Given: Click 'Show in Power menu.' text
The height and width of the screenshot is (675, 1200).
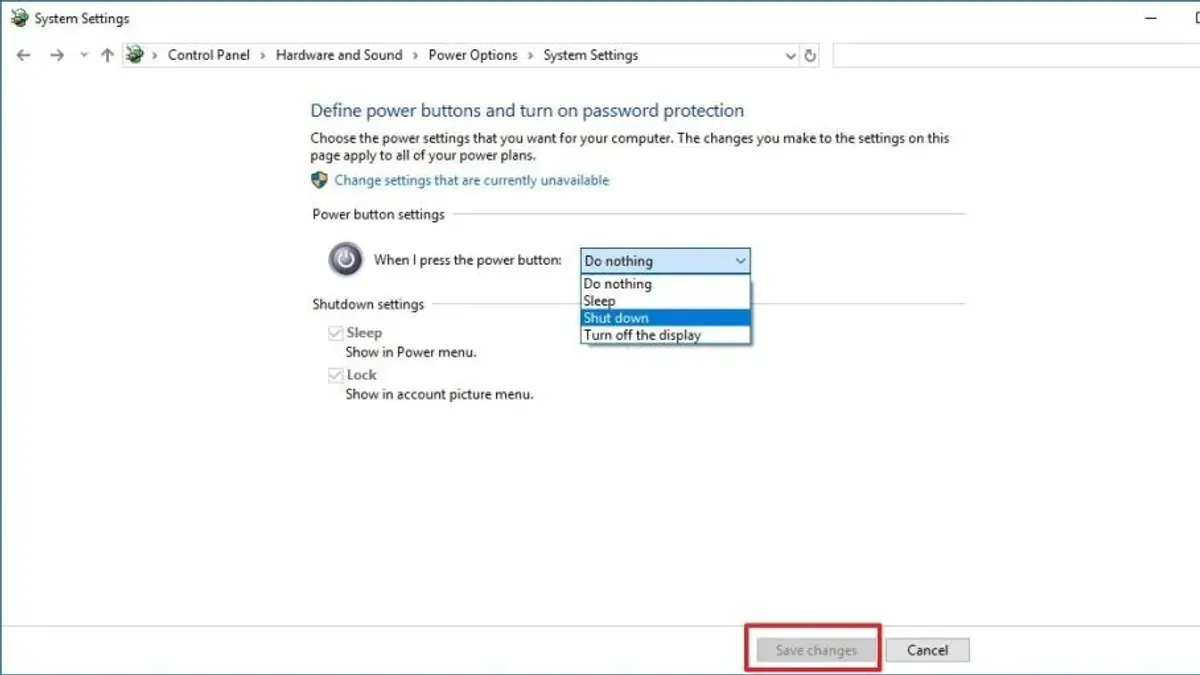Looking at the screenshot, I should point(411,352).
